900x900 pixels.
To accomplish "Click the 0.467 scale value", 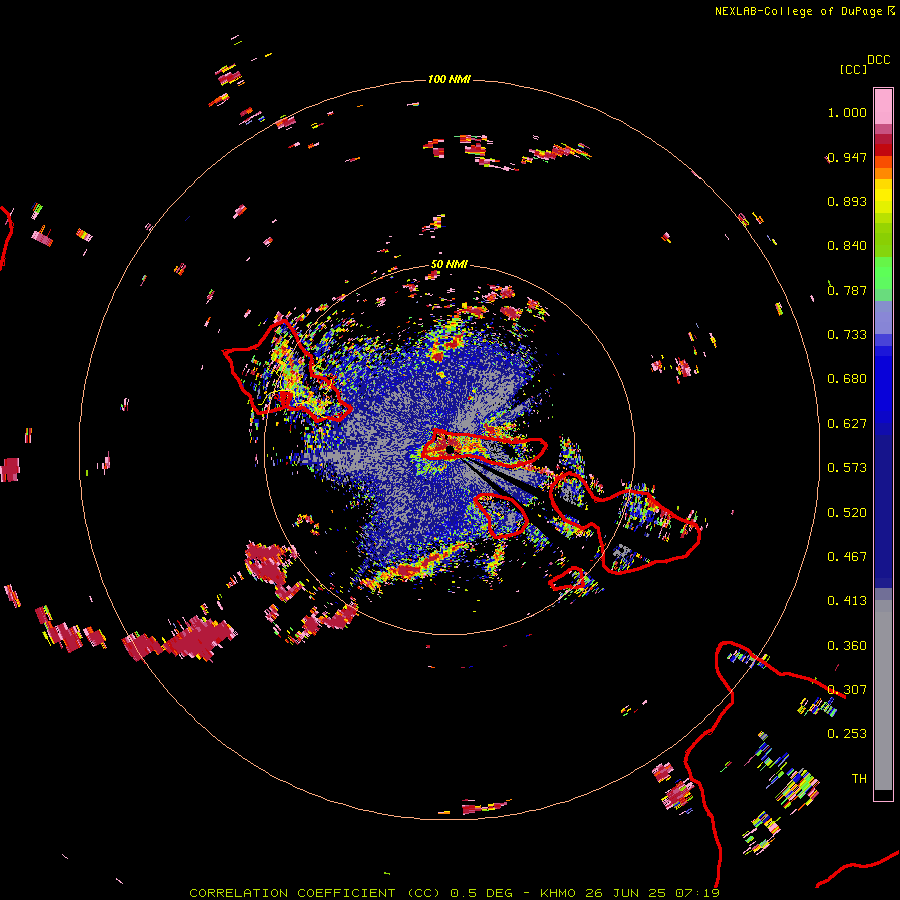I will tap(847, 557).
